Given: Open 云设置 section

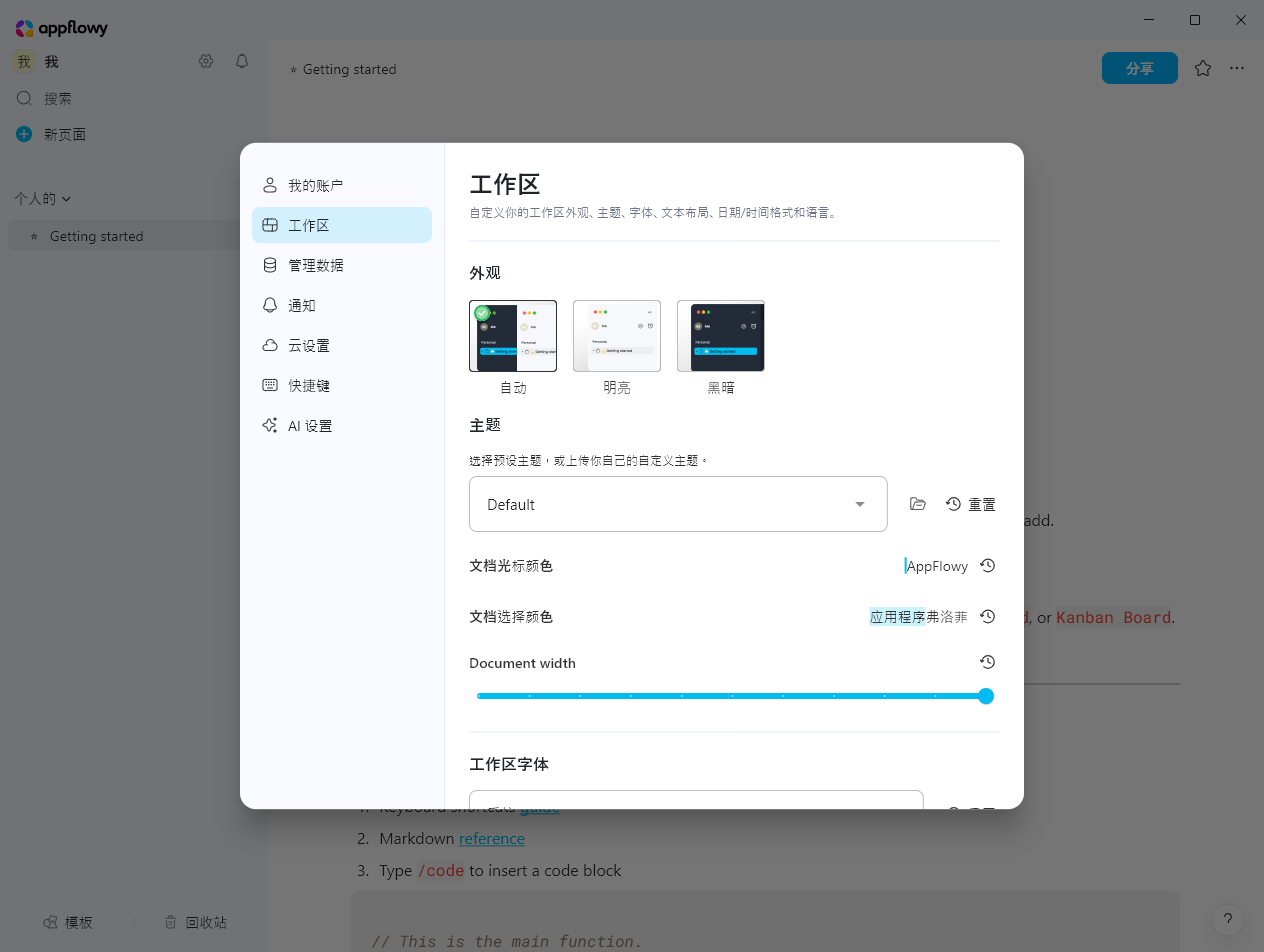Looking at the screenshot, I should tap(342, 345).
